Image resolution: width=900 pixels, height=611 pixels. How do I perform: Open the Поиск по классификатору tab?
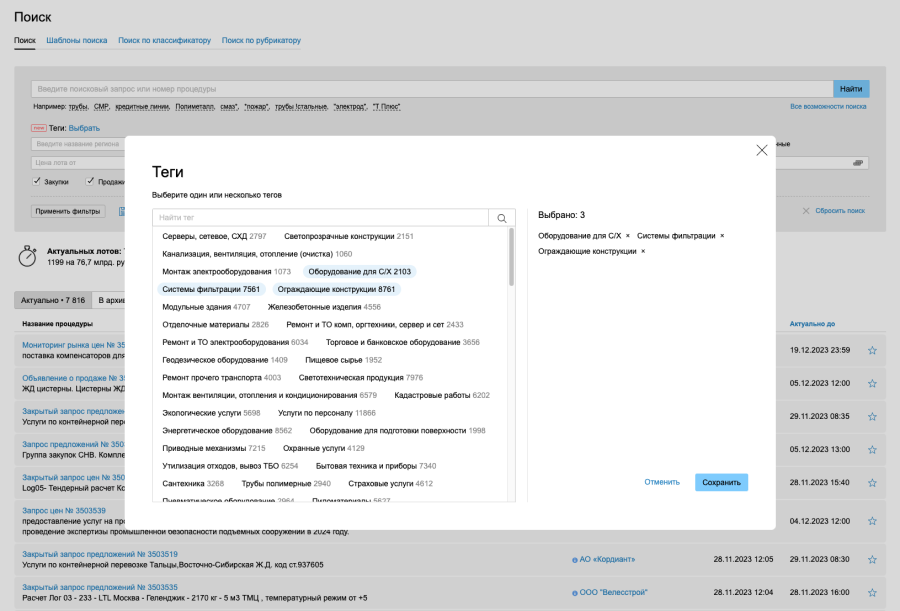[x=164, y=41]
